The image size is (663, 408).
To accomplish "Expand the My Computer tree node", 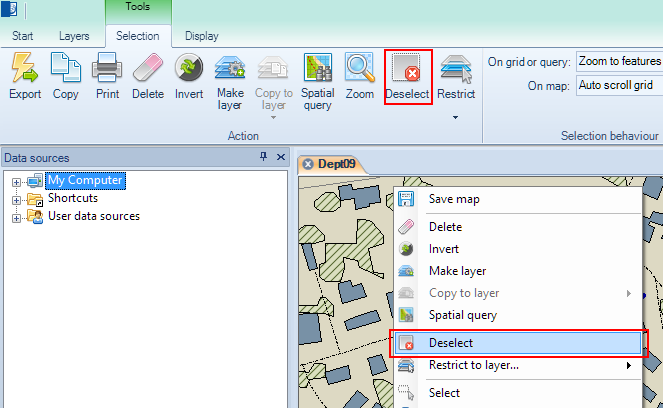I will pos(16,181).
